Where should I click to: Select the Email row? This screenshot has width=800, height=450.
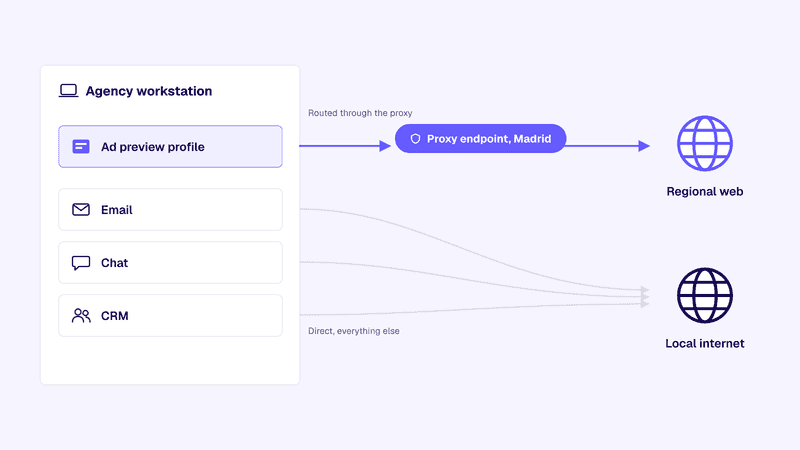click(x=170, y=210)
